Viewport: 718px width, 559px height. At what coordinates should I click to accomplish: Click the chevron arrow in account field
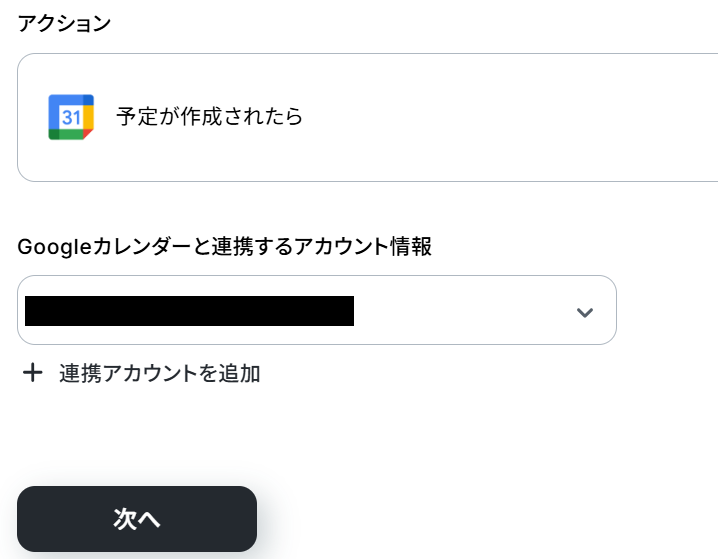585,312
